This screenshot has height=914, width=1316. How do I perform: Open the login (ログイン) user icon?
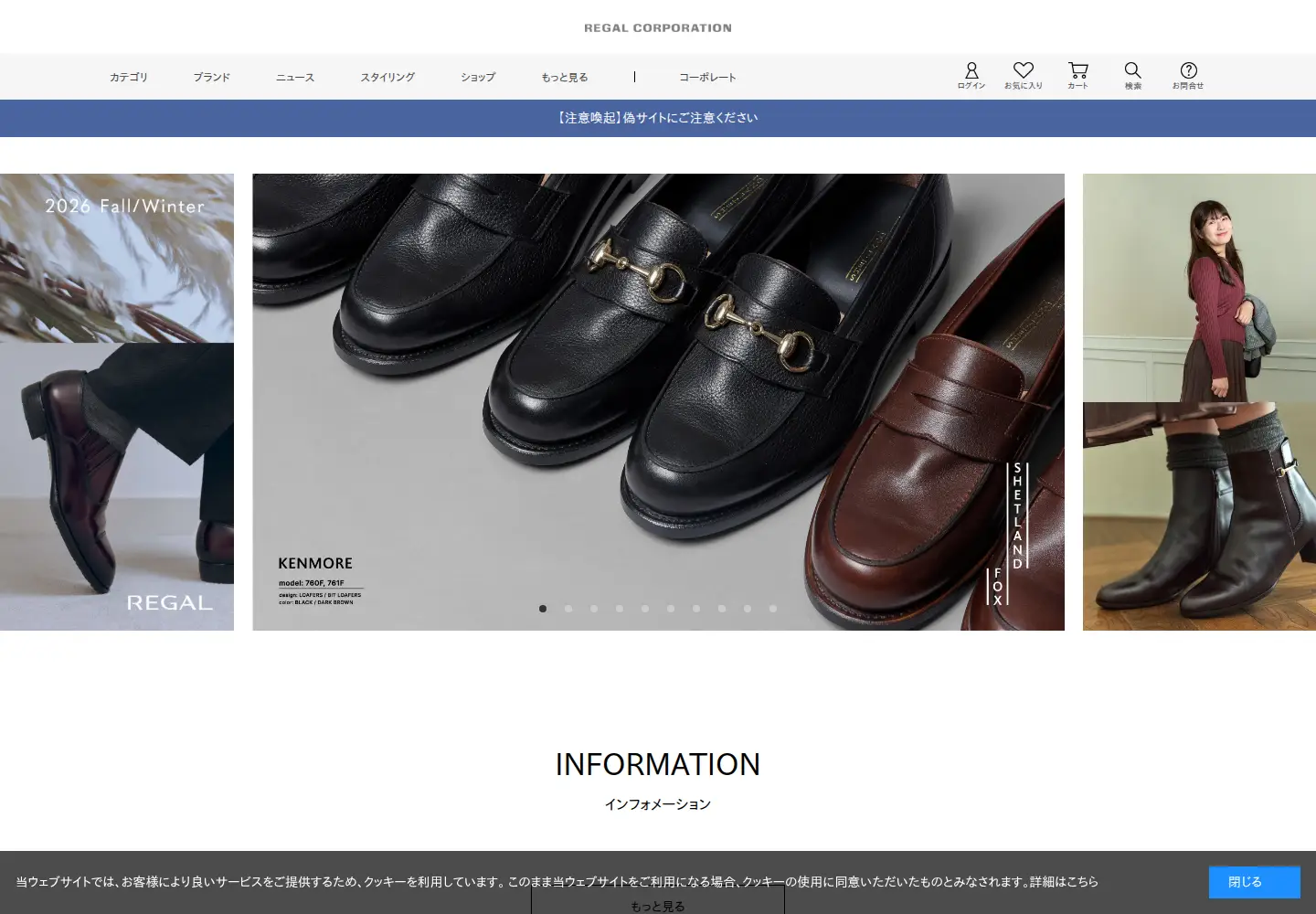coord(971,76)
